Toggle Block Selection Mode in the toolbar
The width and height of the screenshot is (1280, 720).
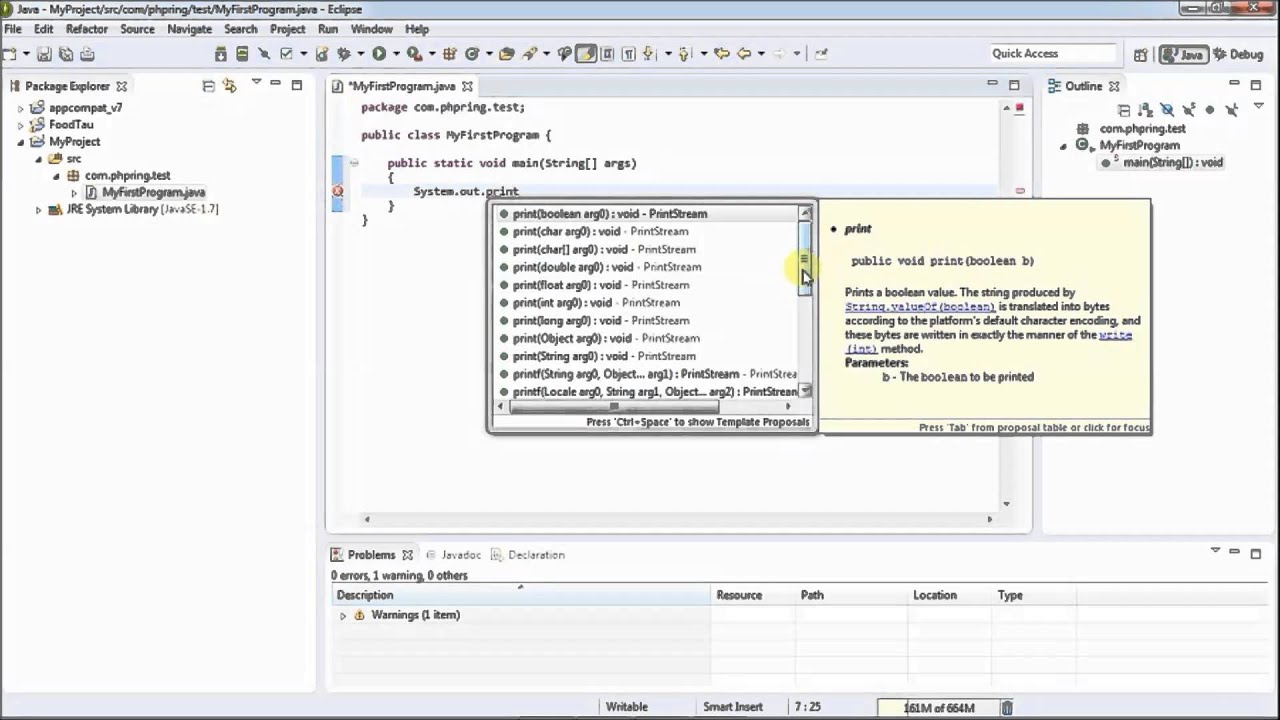tap(607, 54)
